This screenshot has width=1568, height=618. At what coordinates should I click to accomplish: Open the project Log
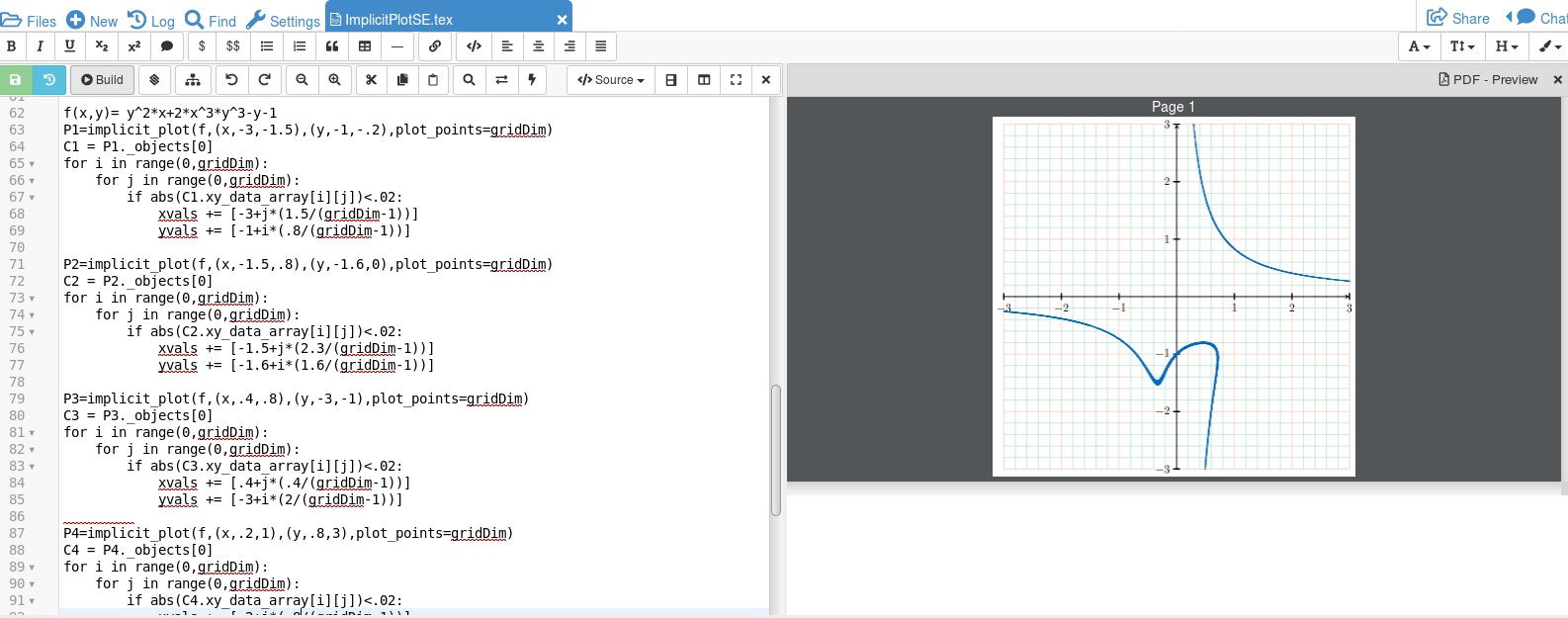click(x=151, y=20)
